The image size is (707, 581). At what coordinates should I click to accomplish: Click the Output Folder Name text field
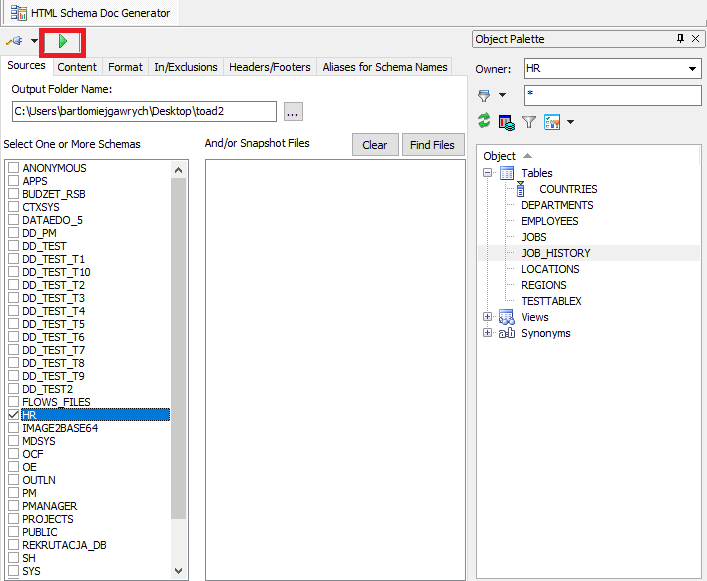(143, 111)
